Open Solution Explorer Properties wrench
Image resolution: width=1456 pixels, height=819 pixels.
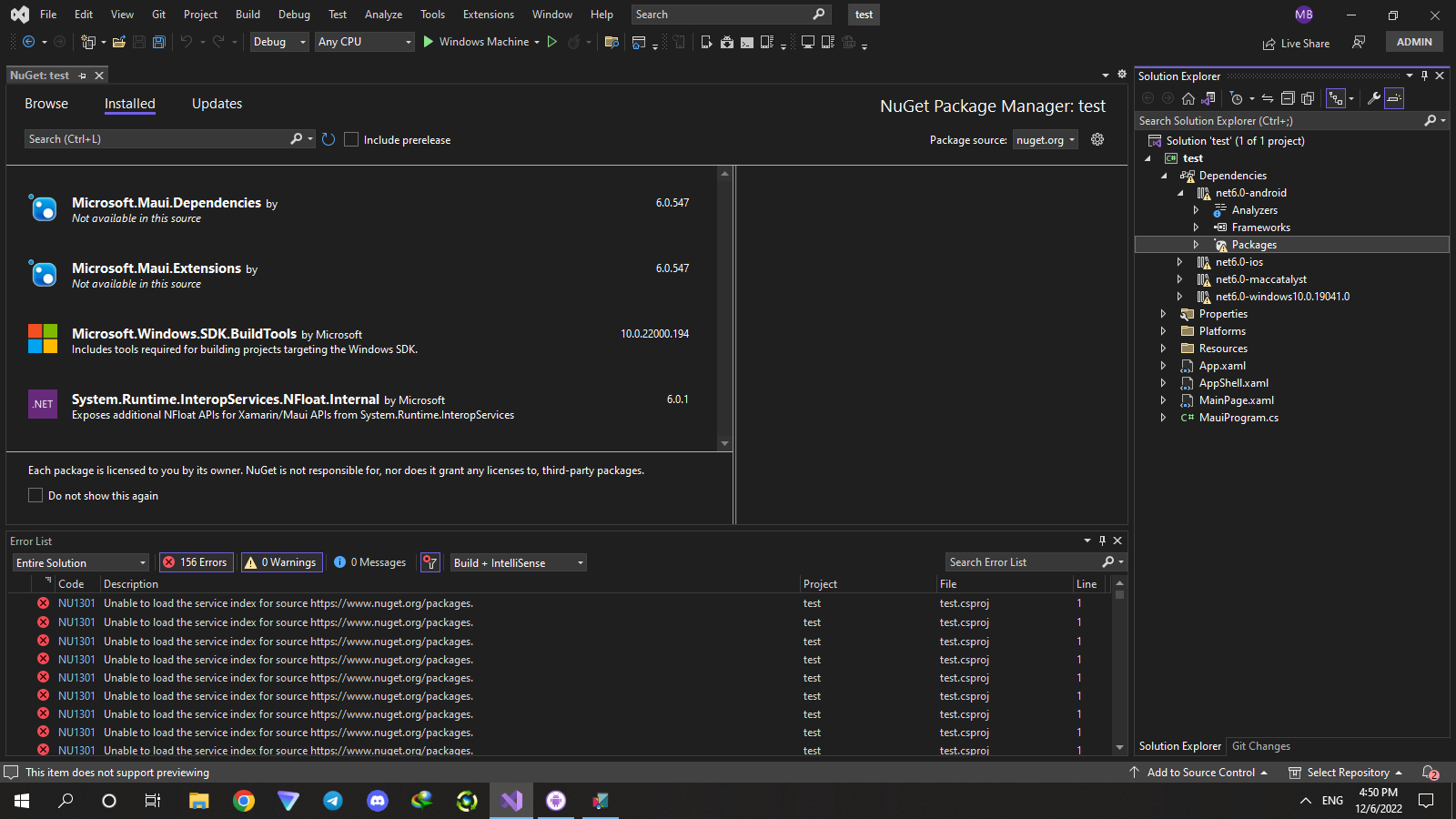1374,98
